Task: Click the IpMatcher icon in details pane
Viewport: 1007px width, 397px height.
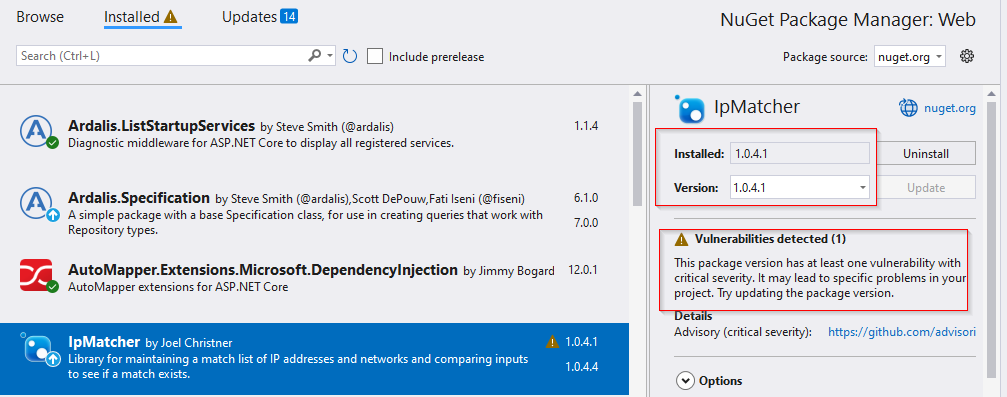Action: [691, 109]
